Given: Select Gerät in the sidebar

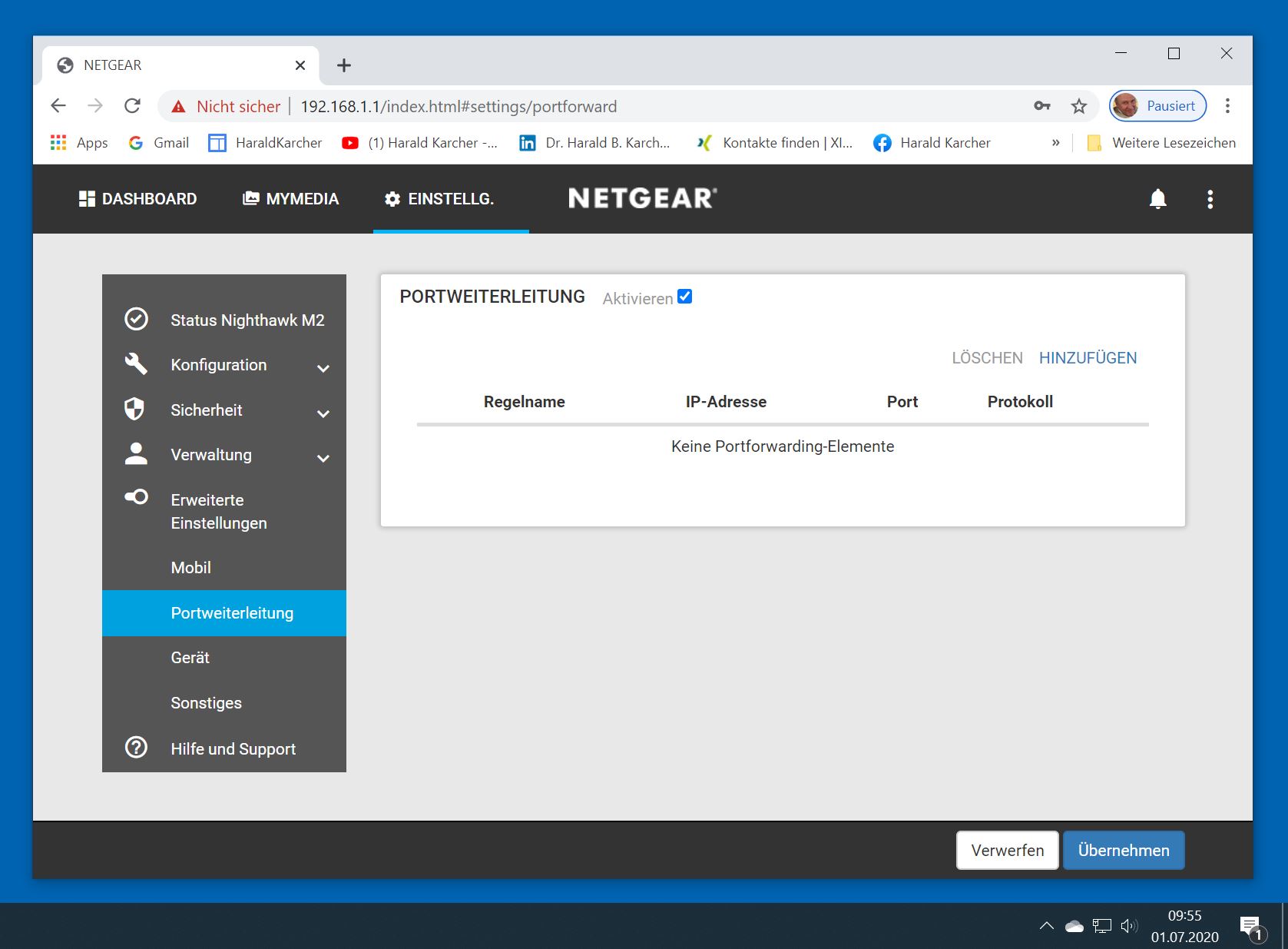Looking at the screenshot, I should tap(190, 658).
